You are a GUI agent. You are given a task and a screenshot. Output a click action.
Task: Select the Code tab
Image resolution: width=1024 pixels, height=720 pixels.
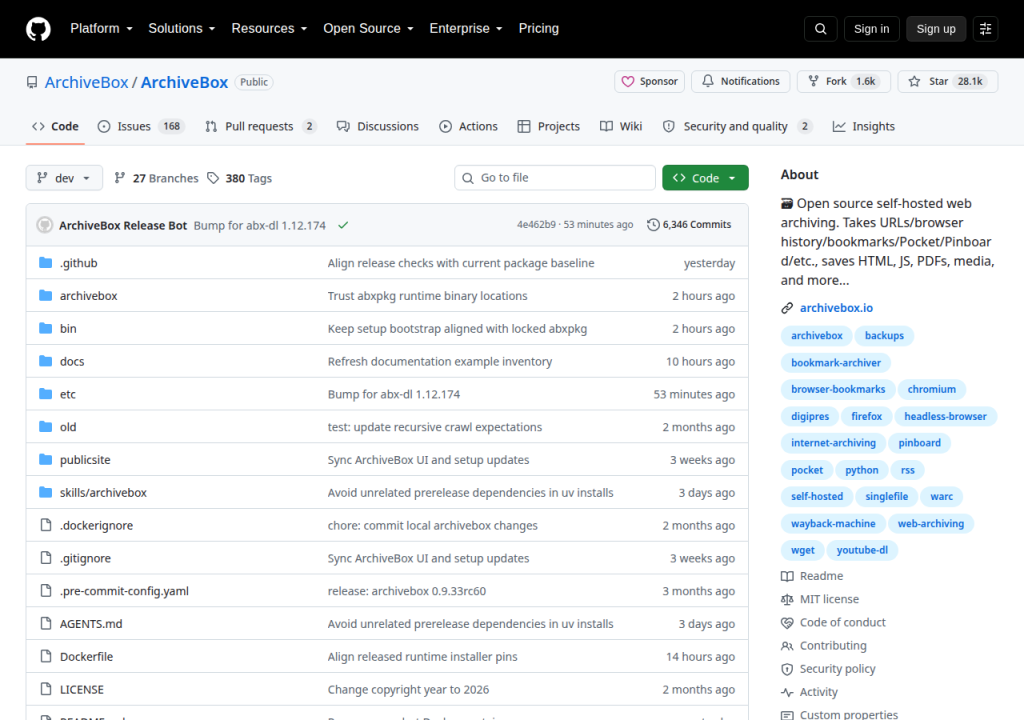56,126
